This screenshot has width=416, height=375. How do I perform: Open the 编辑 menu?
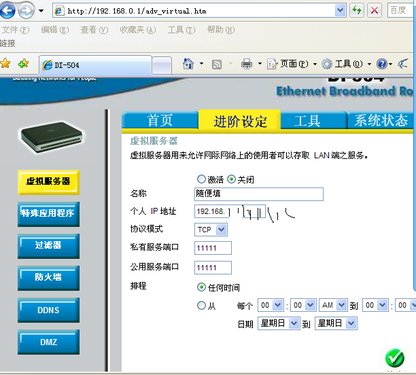(x=55, y=30)
